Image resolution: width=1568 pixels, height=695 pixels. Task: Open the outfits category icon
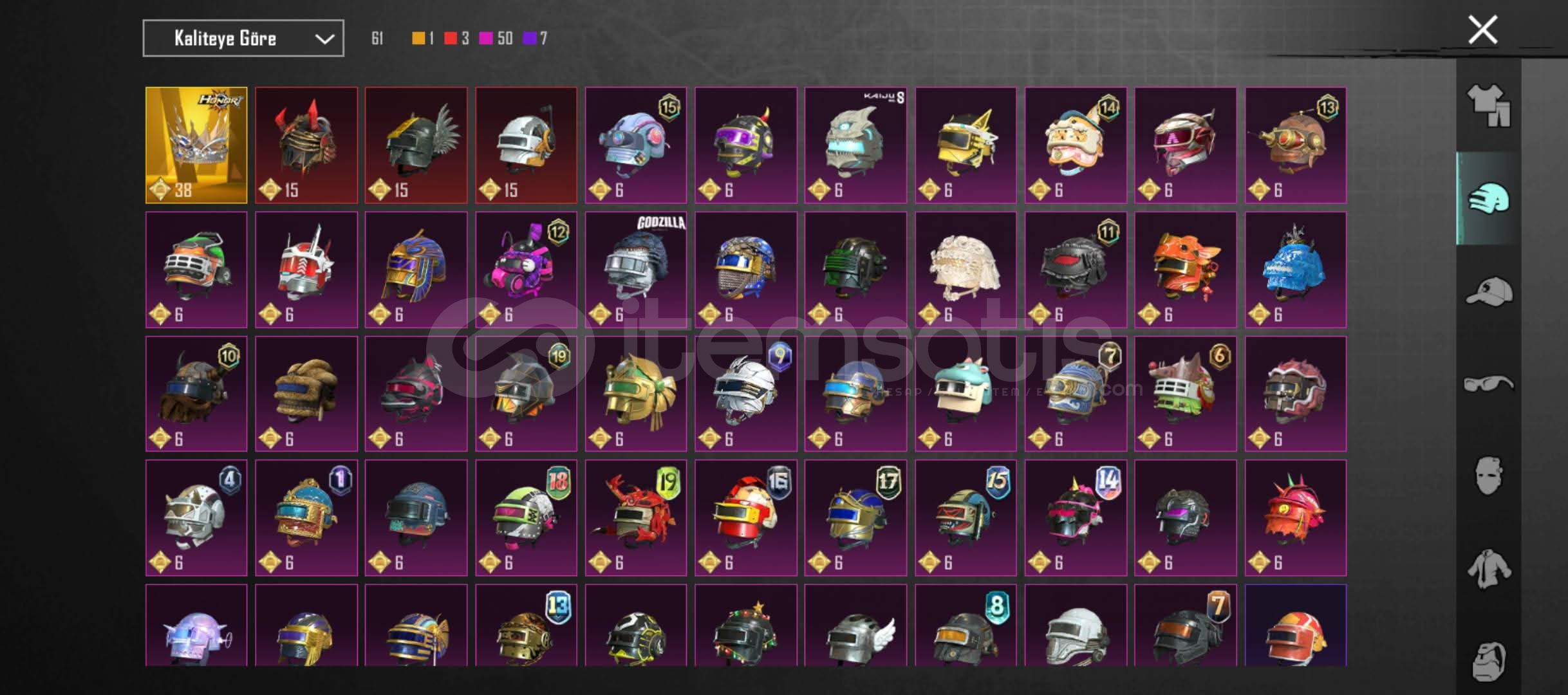tap(1489, 106)
